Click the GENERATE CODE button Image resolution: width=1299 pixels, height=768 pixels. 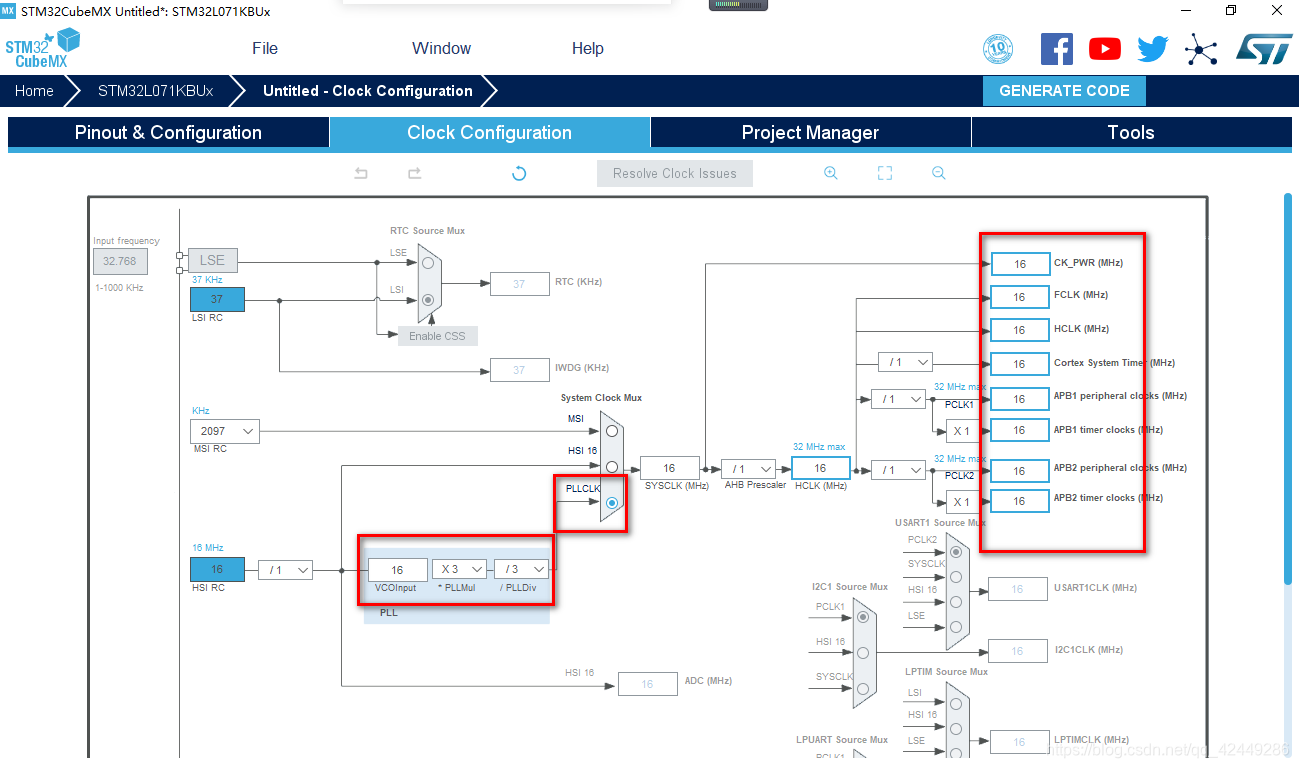[x=1064, y=90]
